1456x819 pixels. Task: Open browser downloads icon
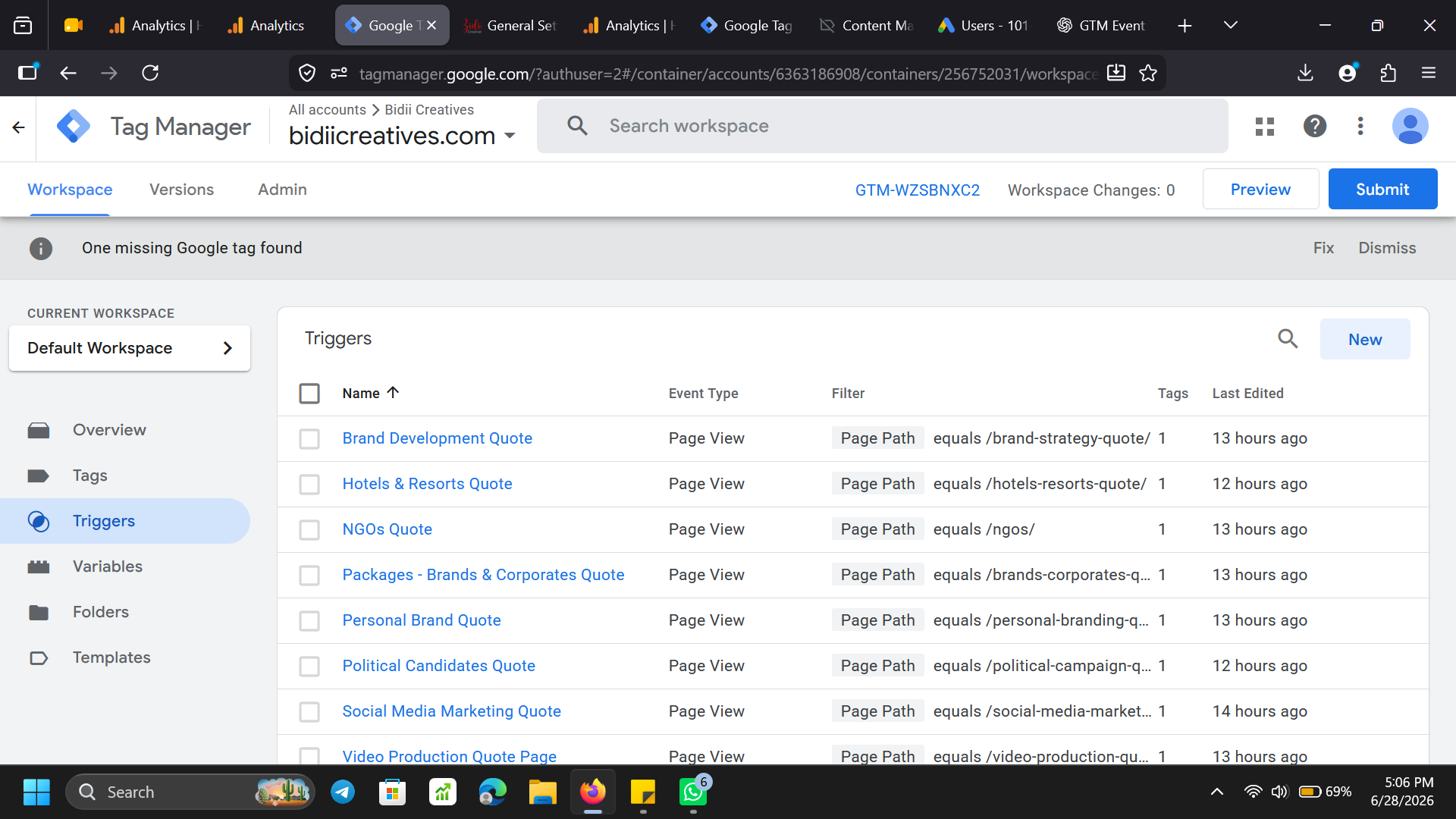tap(1305, 73)
